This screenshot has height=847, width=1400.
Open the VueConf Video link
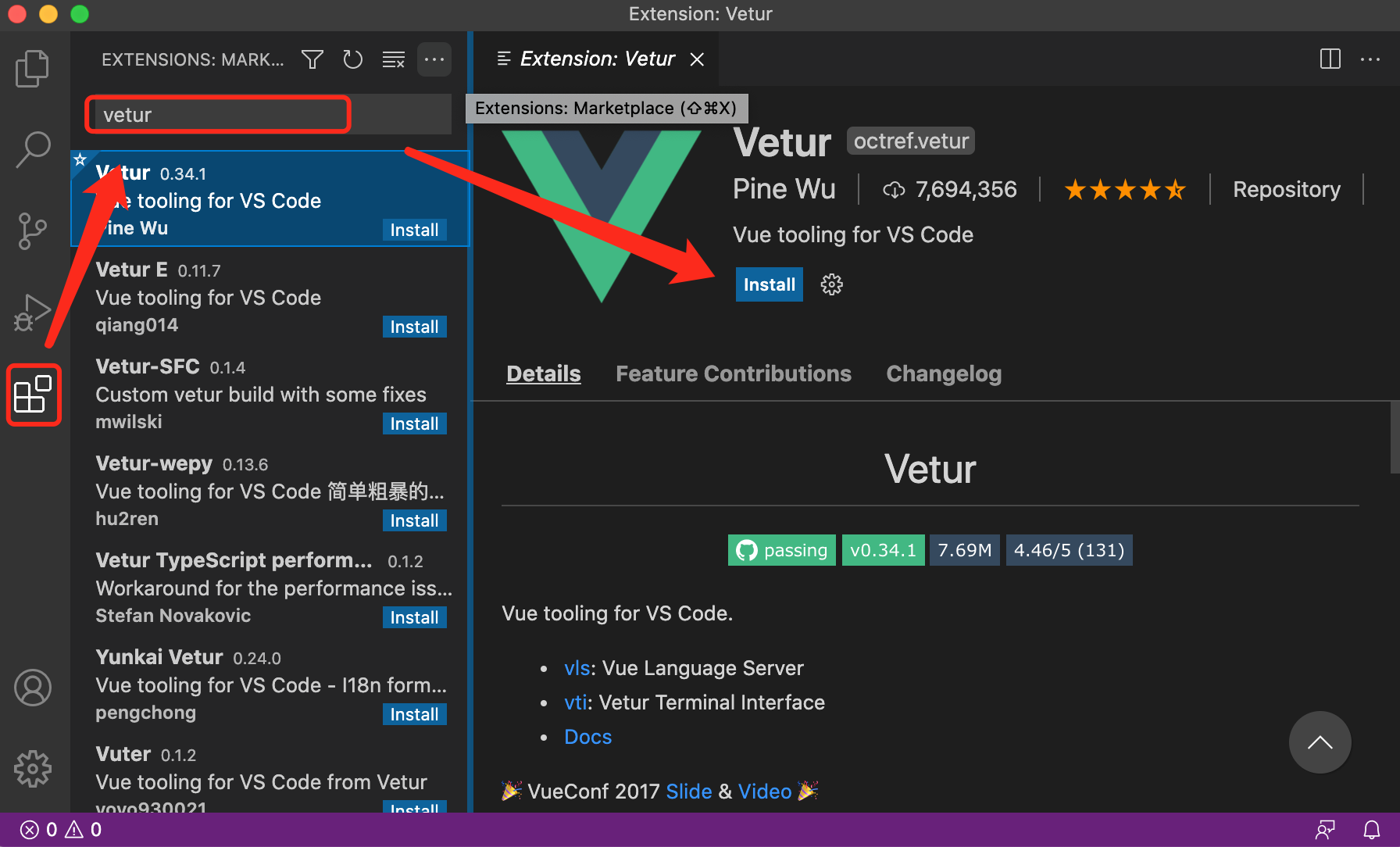click(765, 792)
